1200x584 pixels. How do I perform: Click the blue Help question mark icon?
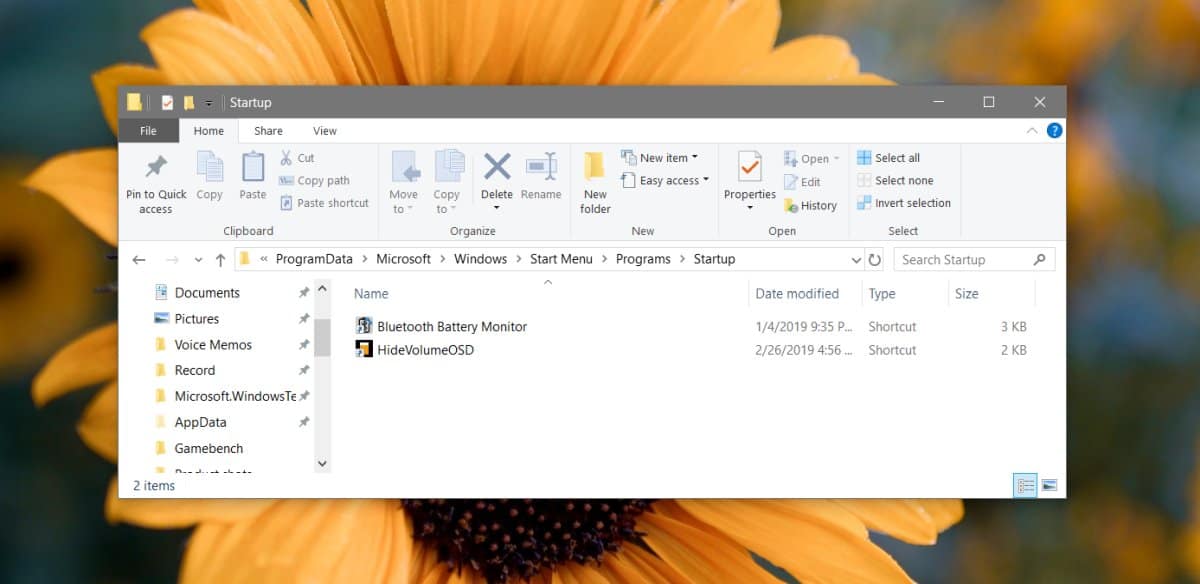pos(1054,131)
